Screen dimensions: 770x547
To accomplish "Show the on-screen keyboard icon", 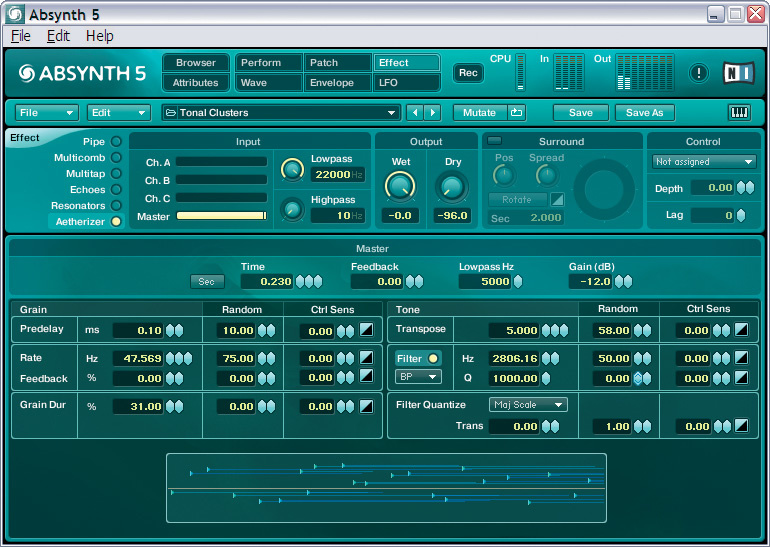I will (x=740, y=113).
